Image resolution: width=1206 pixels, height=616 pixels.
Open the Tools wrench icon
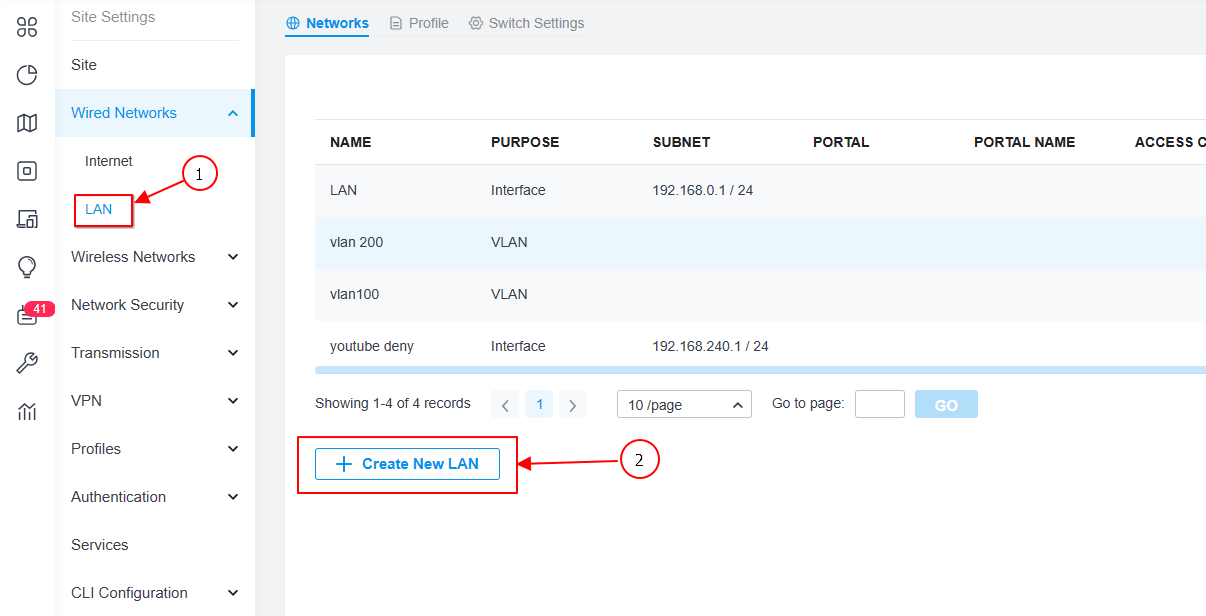coord(27,363)
